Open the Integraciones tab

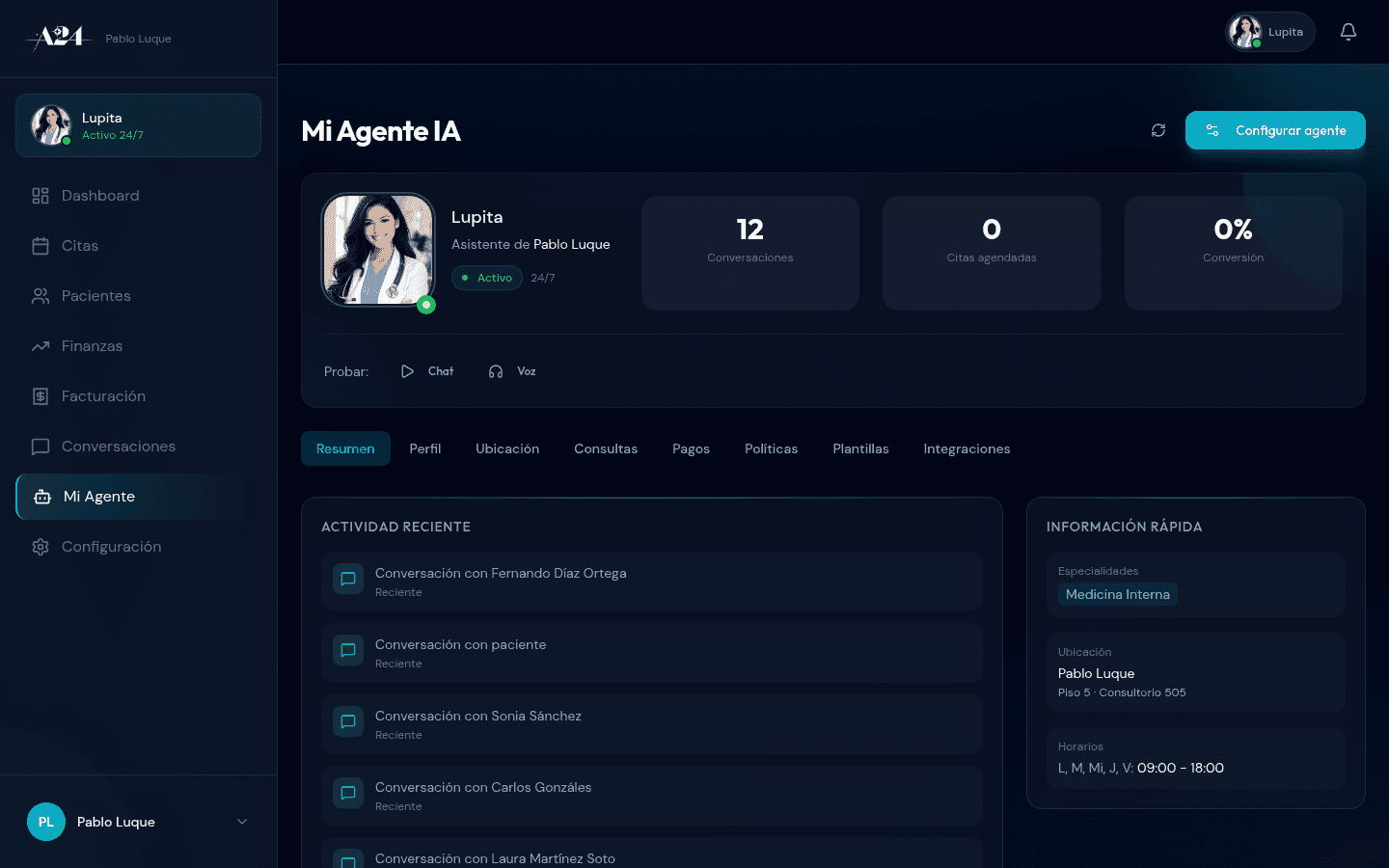coord(967,448)
